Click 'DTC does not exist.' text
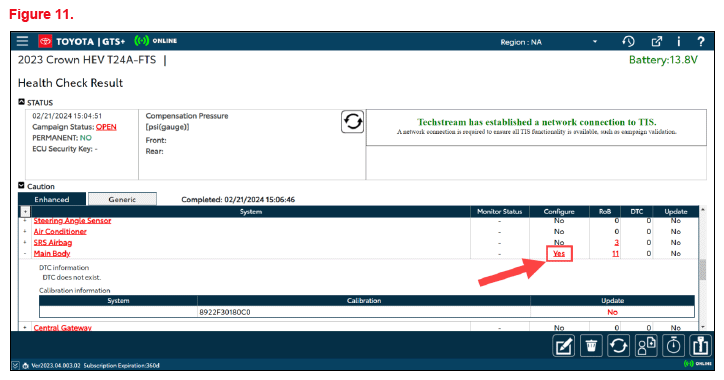The width and height of the screenshot is (724, 380). coord(72,277)
